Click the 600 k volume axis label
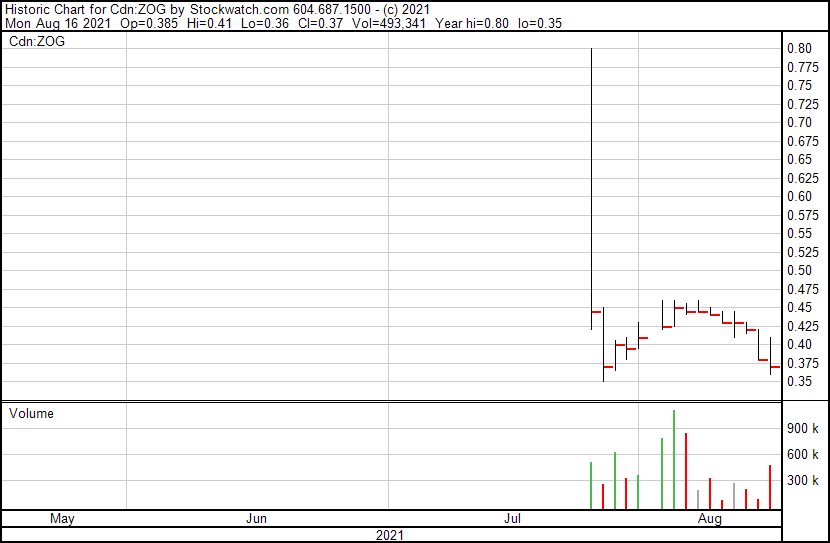830x543 pixels. click(x=803, y=454)
